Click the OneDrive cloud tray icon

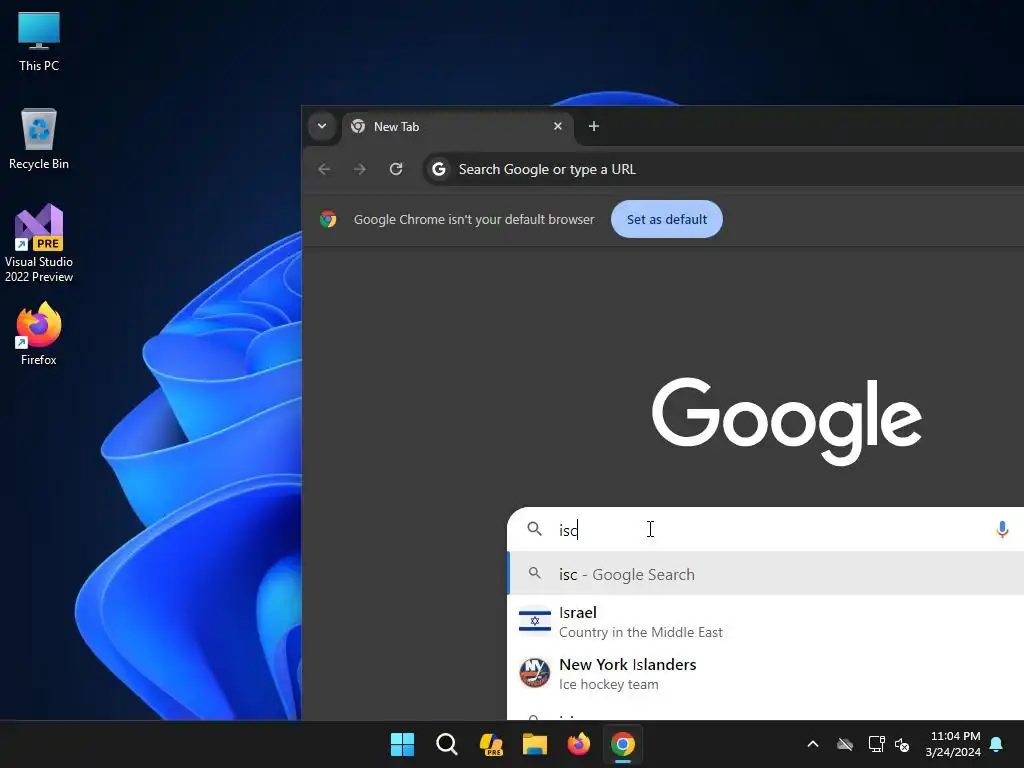click(x=845, y=744)
